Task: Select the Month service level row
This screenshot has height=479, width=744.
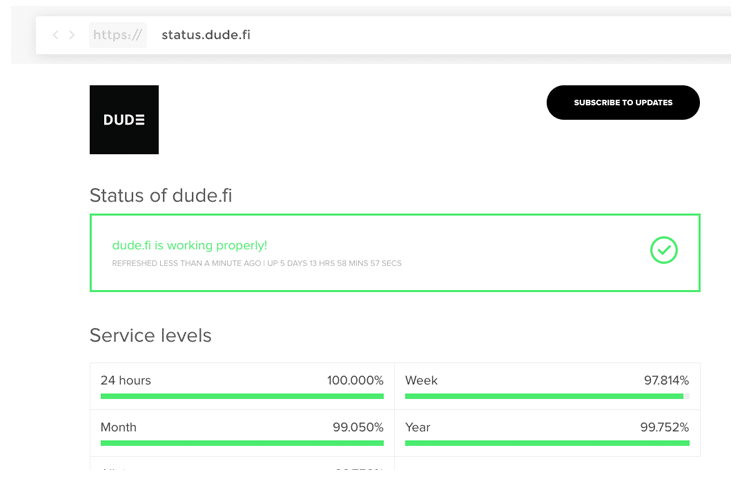Action: click(242, 433)
